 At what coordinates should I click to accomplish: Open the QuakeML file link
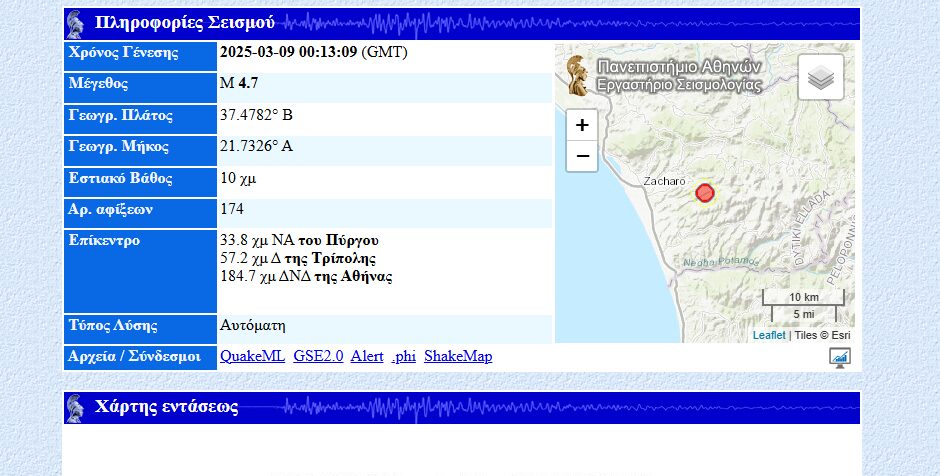252,356
